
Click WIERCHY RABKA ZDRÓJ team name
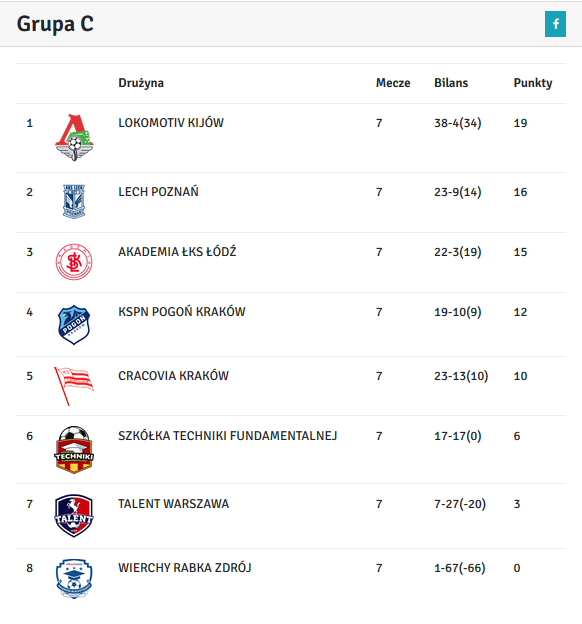point(185,568)
